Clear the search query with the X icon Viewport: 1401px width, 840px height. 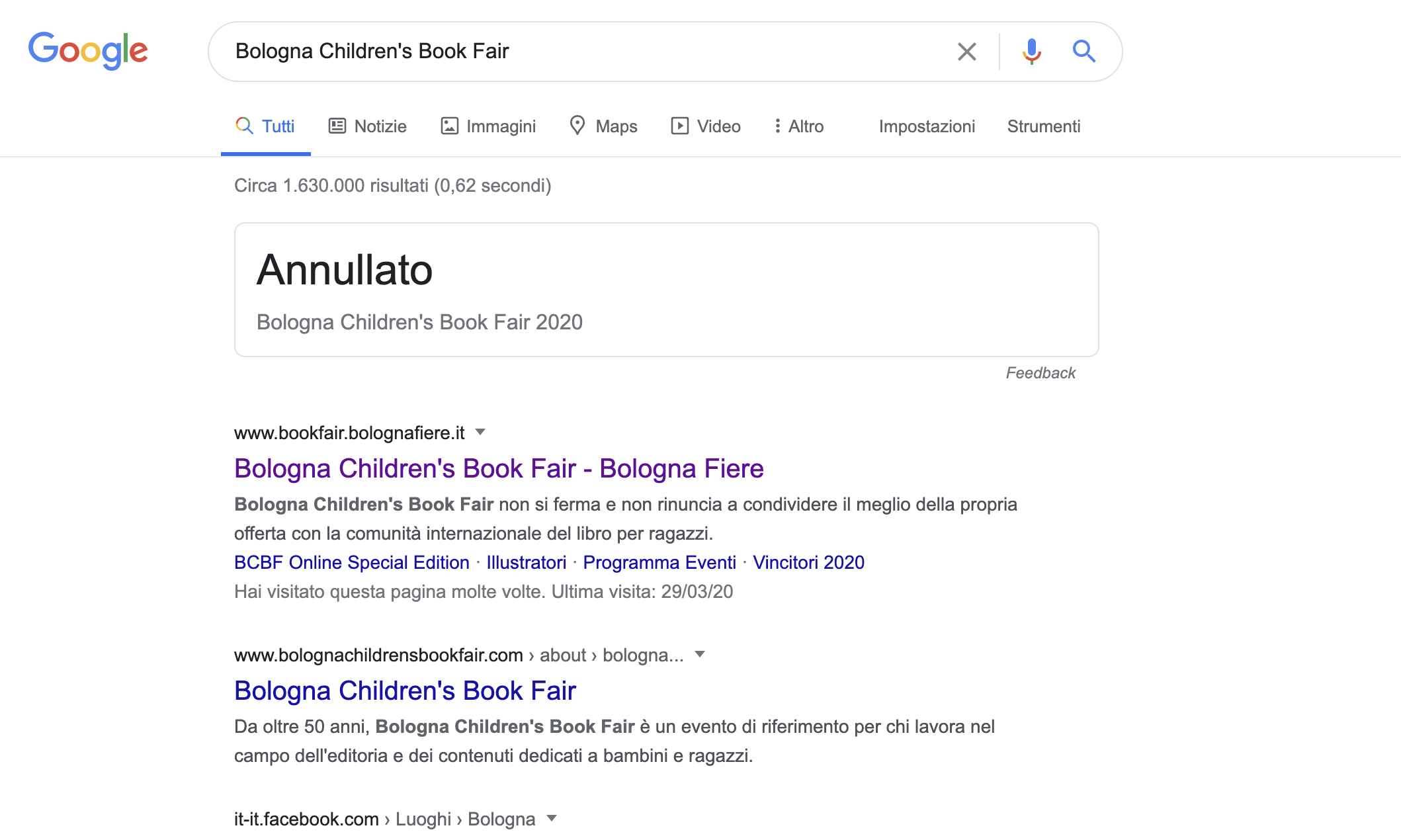tap(966, 51)
